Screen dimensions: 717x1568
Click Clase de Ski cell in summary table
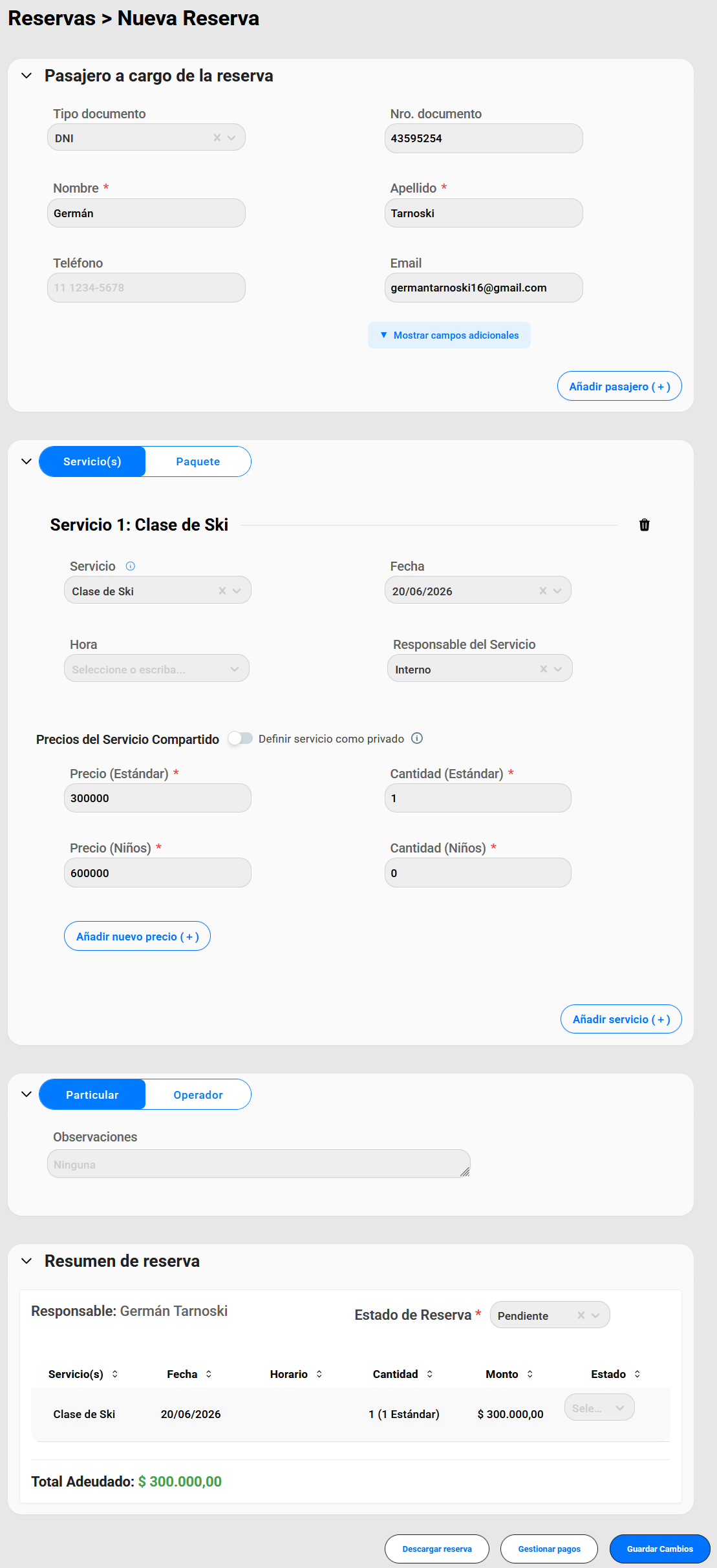(x=84, y=1414)
